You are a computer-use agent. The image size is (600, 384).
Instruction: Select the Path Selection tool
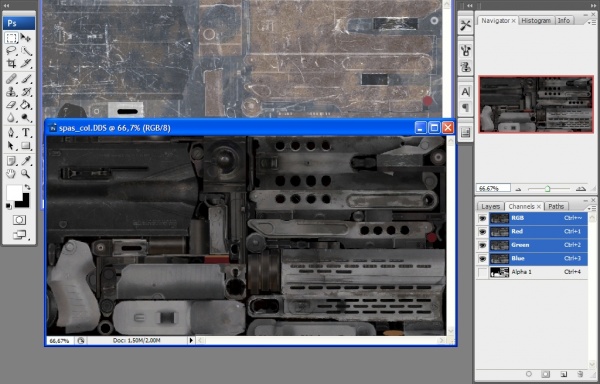[x=11, y=146]
